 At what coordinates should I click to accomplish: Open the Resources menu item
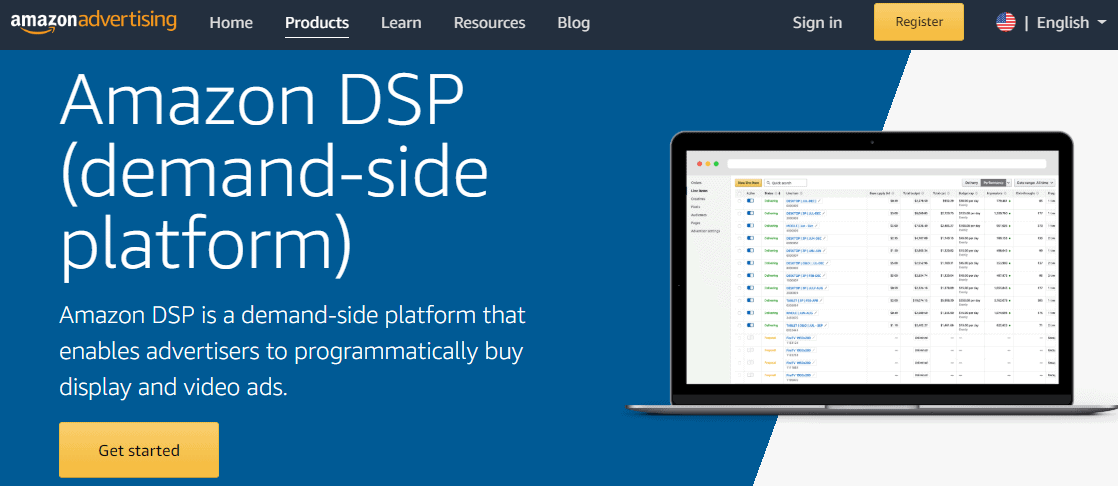pyautogui.click(x=489, y=23)
